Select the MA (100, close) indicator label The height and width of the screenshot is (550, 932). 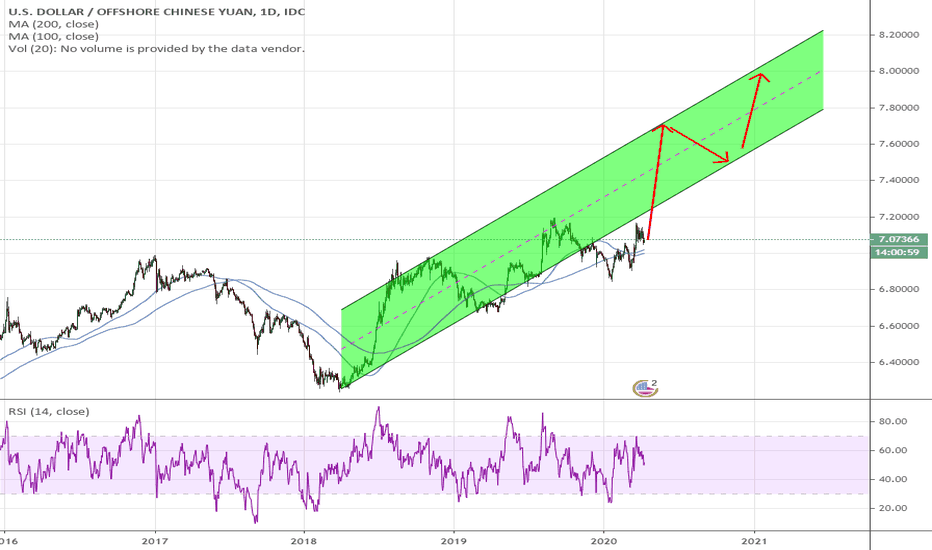(x=53, y=36)
